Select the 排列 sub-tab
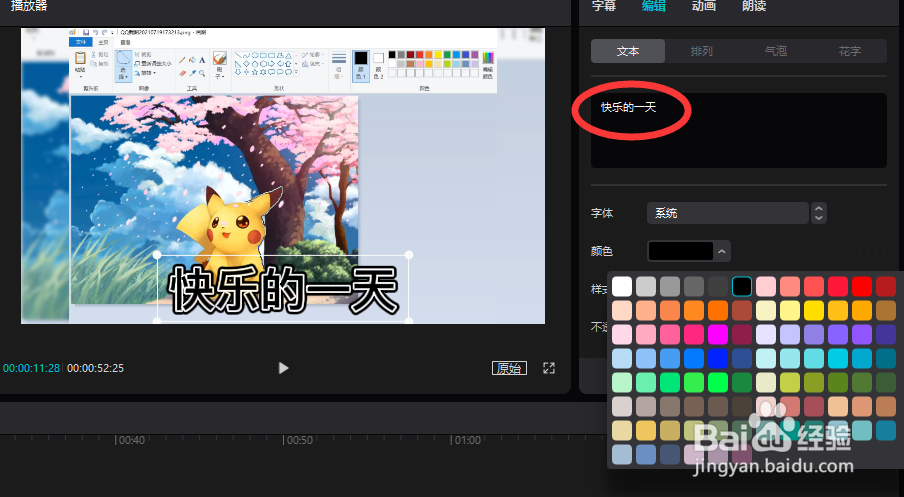Viewport: 904px width, 497px height. (x=702, y=51)
